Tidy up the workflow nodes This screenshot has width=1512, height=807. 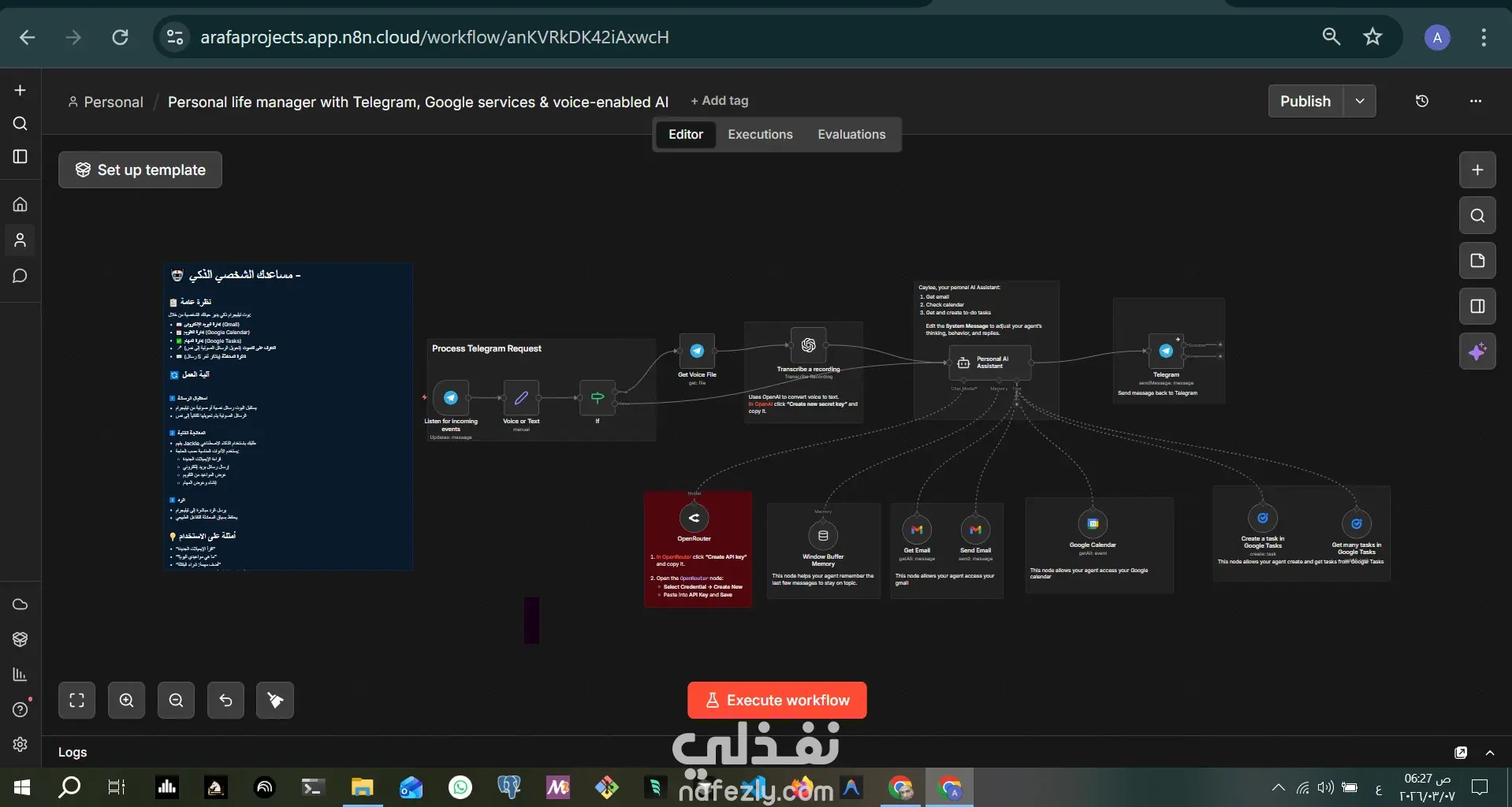click(x=275, y=700)
